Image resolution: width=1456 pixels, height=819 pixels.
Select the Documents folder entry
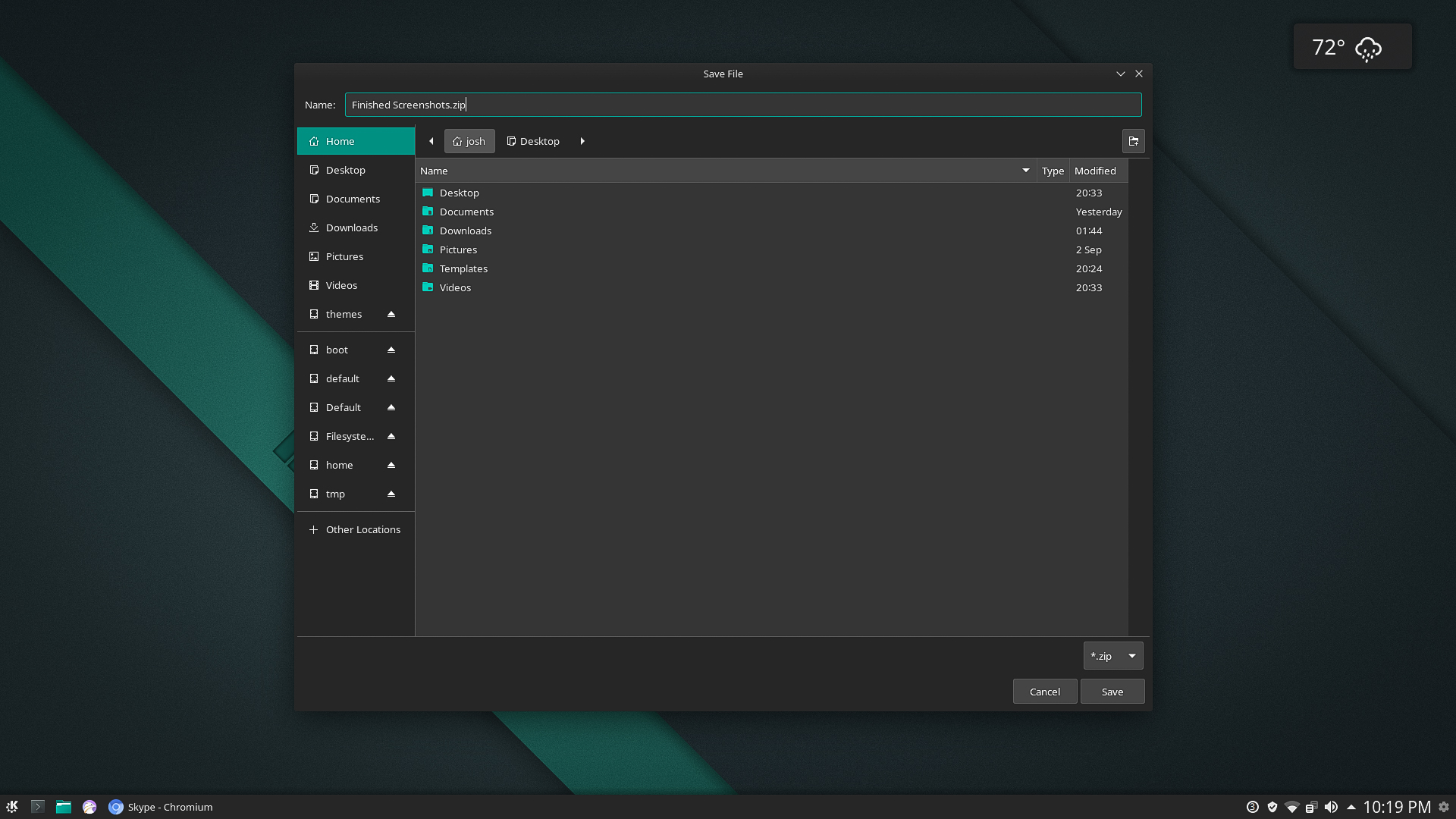click(x=466, y=211)
